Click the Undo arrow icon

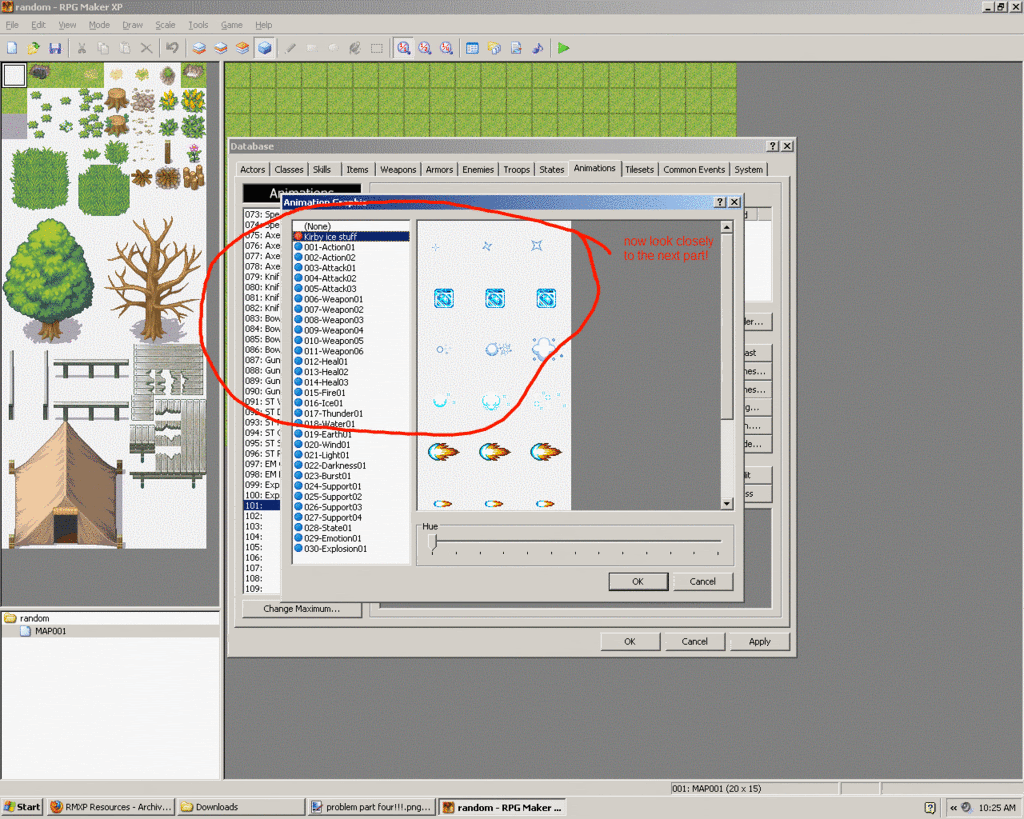pos(172,48)
